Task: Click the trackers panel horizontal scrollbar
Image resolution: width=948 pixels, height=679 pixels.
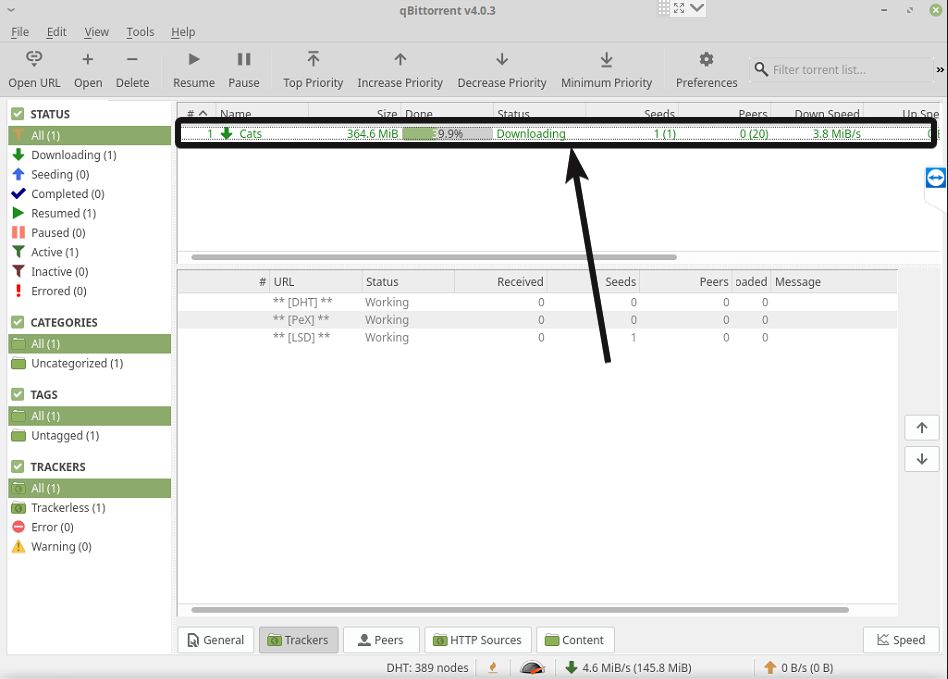Action: click(x=520, y=609)
